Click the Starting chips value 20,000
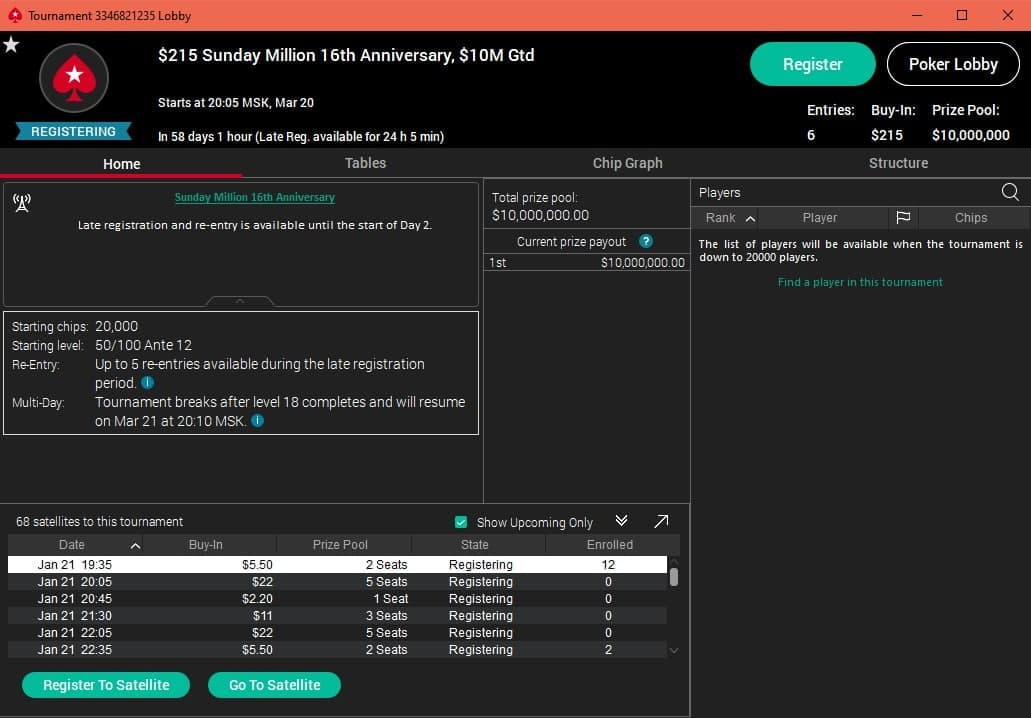 click(116, 326)
